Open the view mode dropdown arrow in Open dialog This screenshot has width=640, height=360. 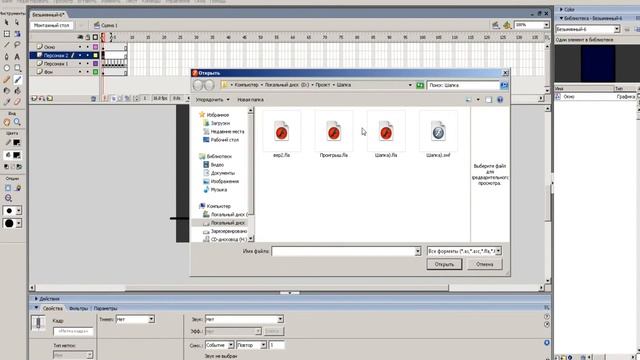click(478, 100)
